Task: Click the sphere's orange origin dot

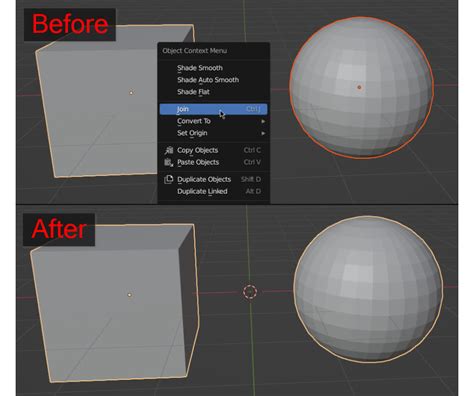Action: (359, 87)
